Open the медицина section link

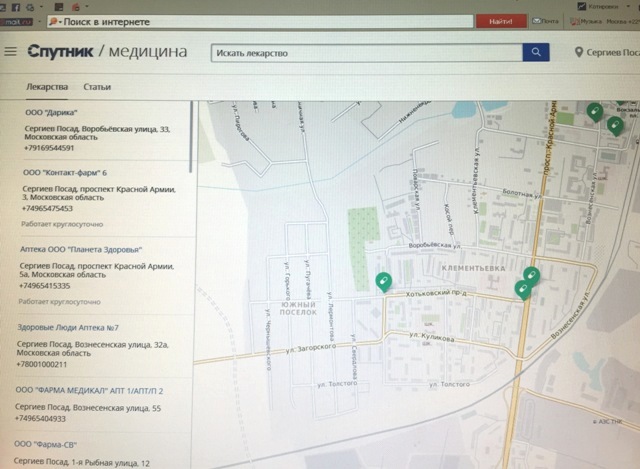(x=148, y=51)
